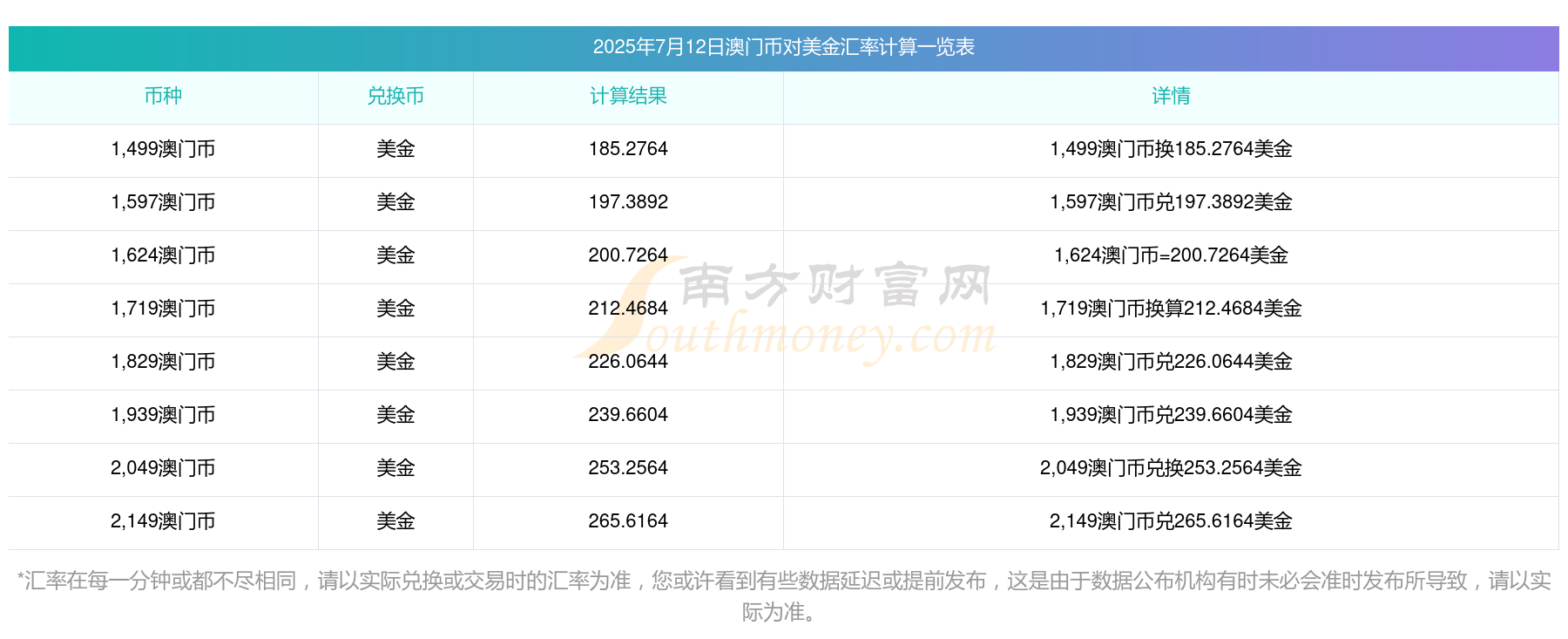Click the result value 200.7264
1568x639 pixels.
[x=628, y=255]
